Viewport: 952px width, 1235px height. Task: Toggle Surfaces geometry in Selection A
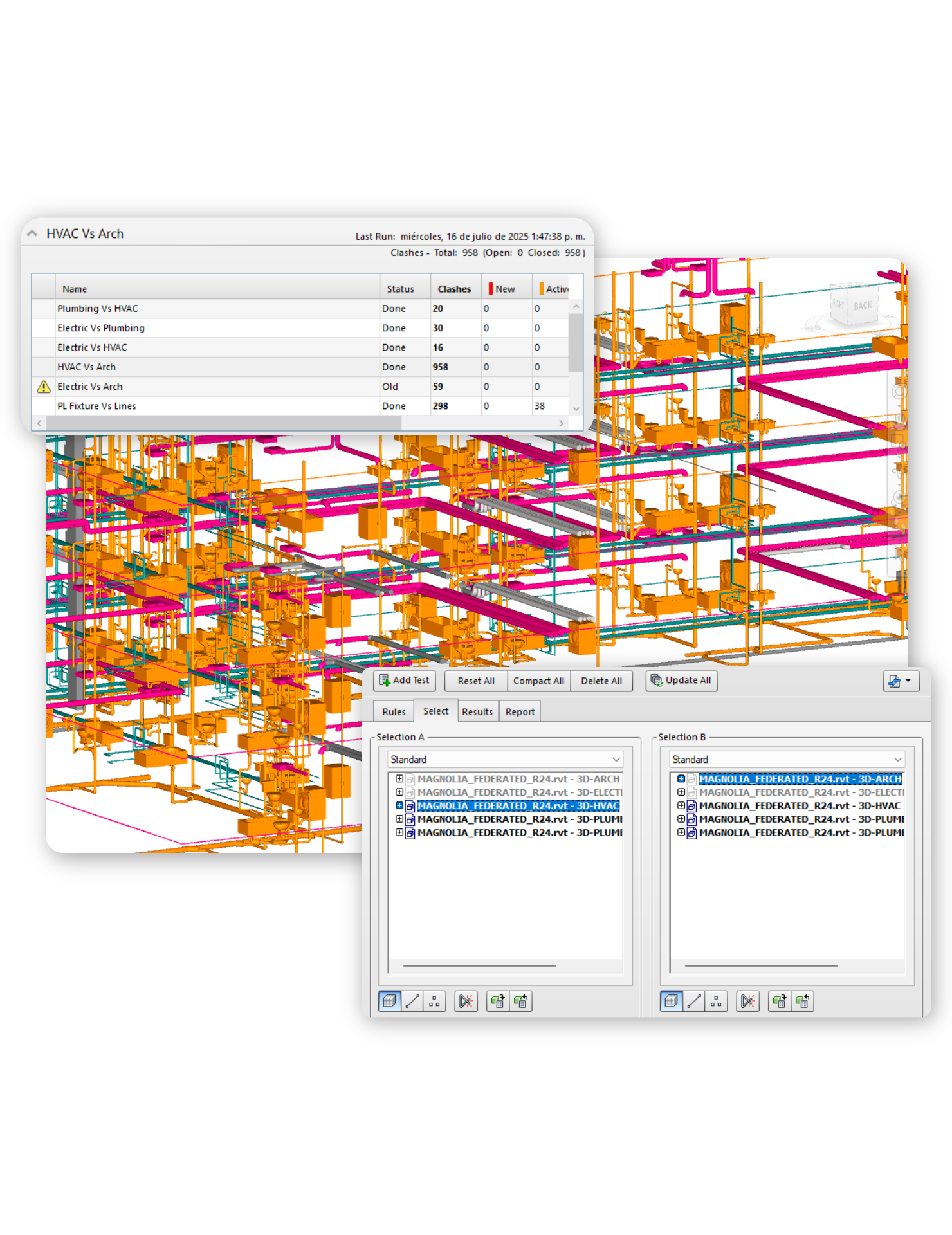click(390, 1001)
